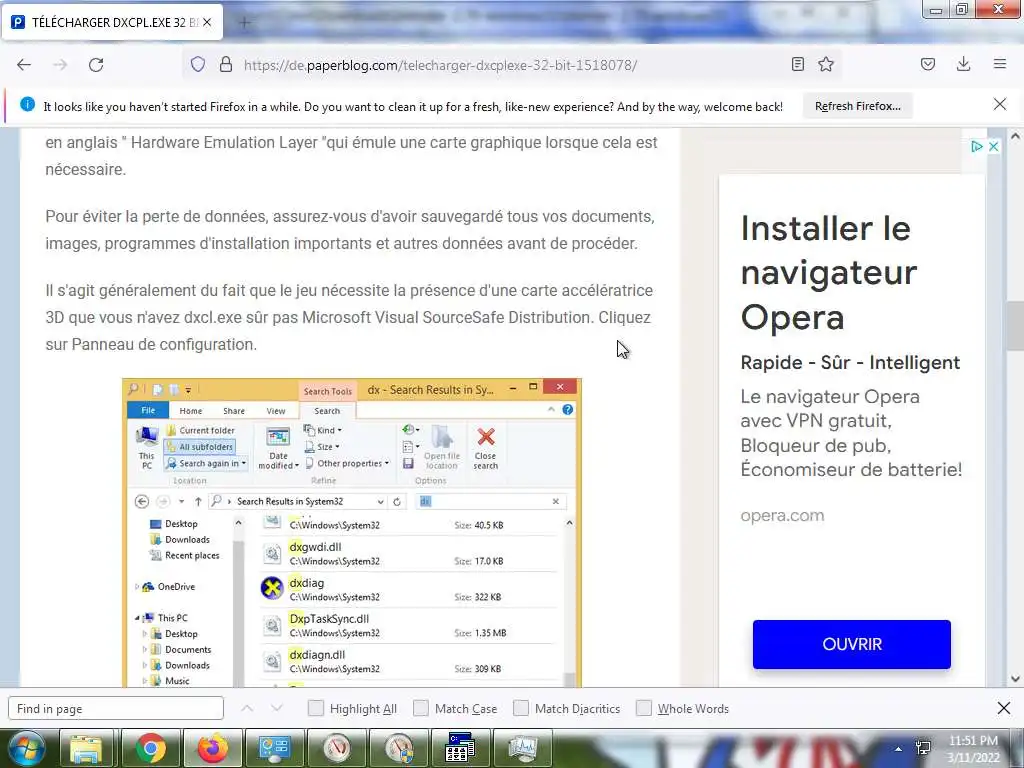The width and height of the screenshot is (1024, 768).
Task: Save page to Pocket
Action: (928, 64)
